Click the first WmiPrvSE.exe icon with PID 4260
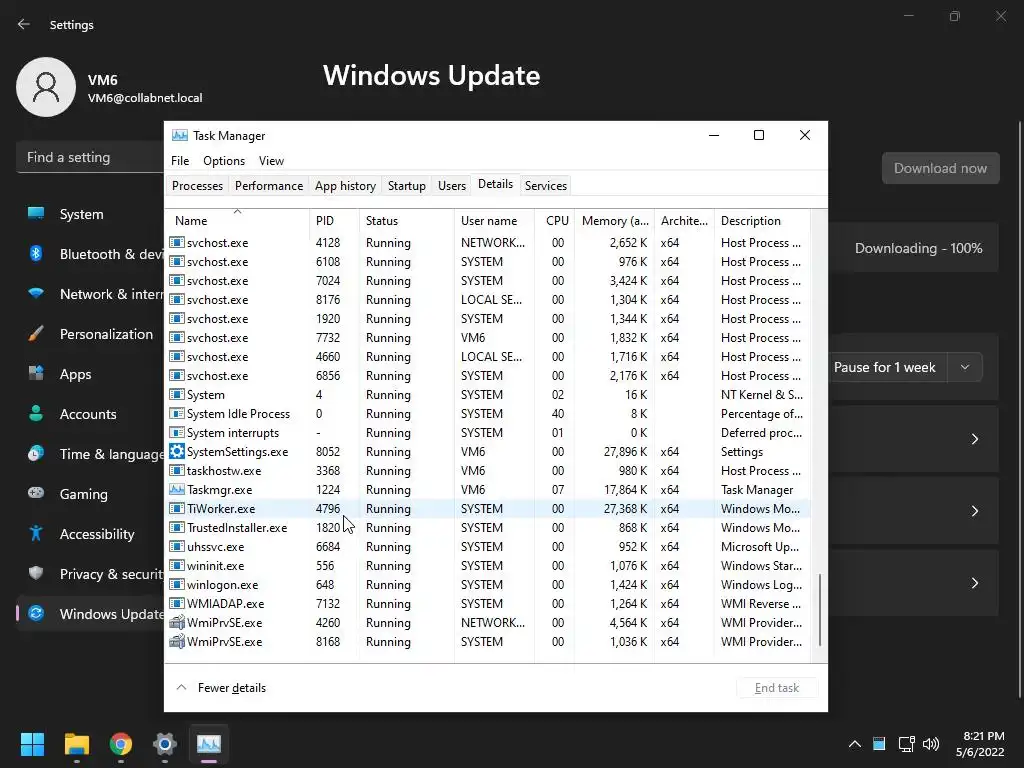This screenshot has height=768, width=1024. point(177,622)
